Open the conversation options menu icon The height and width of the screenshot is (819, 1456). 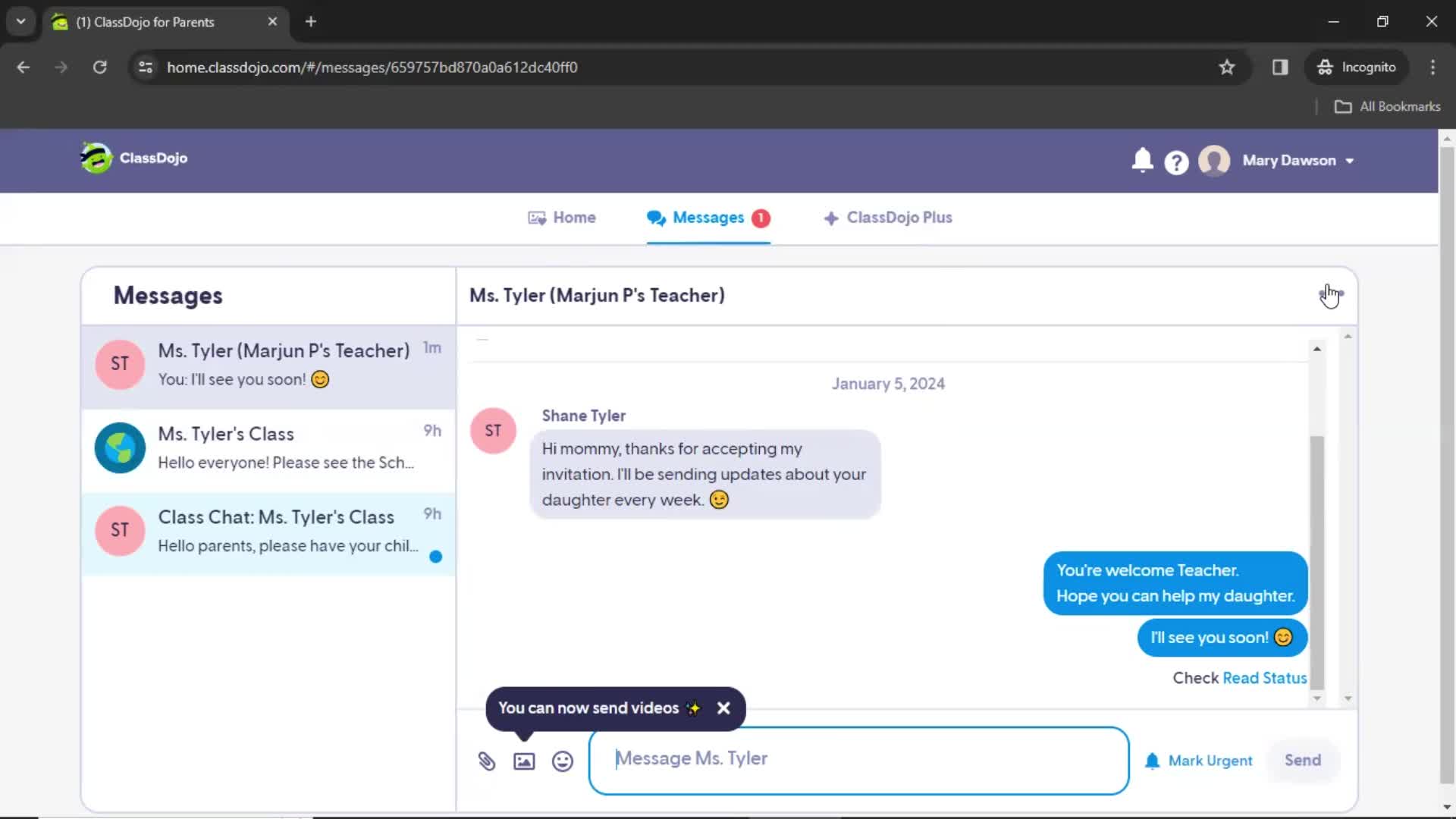pos(1331,294)
